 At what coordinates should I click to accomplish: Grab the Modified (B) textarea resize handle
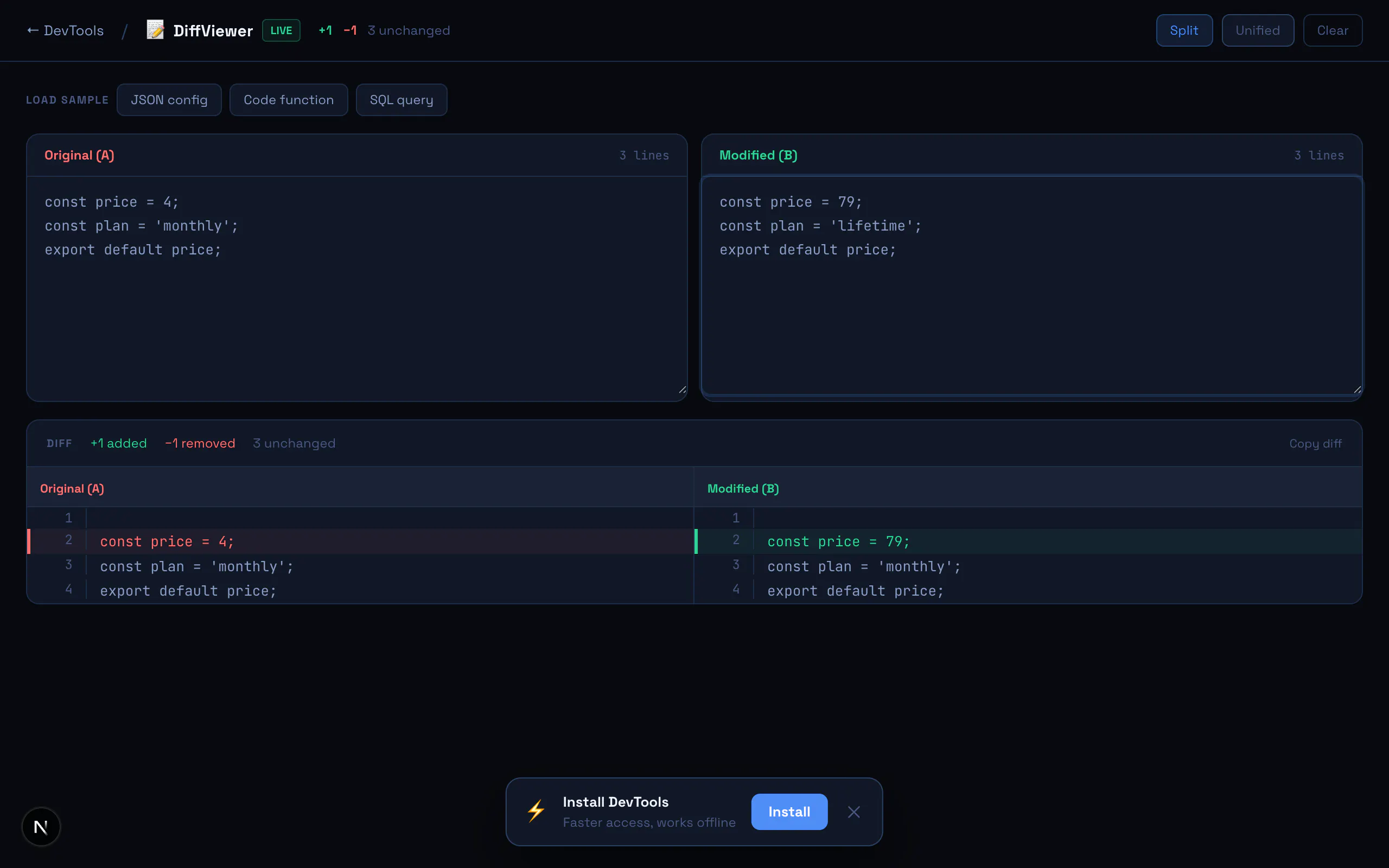click(x=1357, y=390)
